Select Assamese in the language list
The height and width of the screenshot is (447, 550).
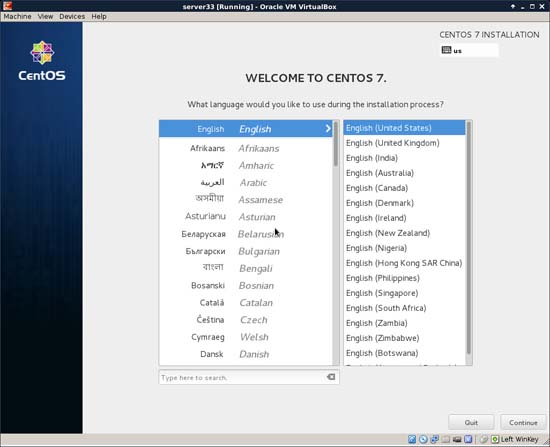246,200
